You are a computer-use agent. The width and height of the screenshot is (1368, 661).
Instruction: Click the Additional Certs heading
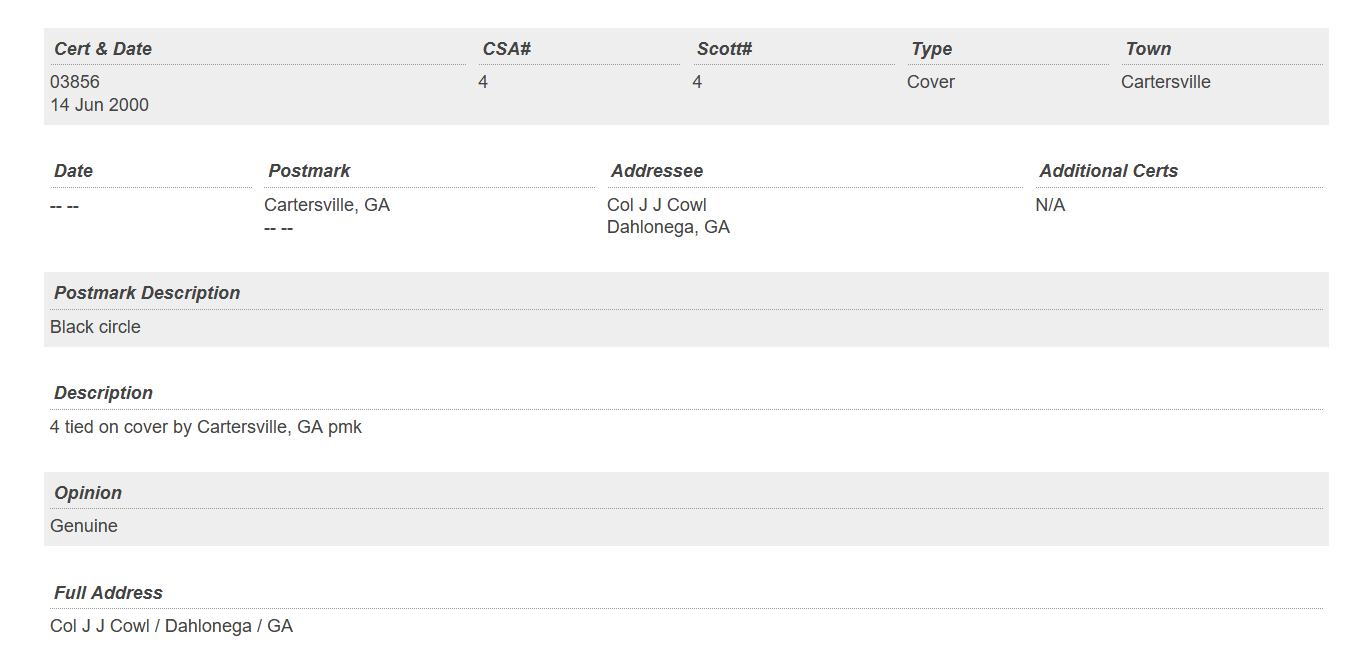click(1108, 171)
